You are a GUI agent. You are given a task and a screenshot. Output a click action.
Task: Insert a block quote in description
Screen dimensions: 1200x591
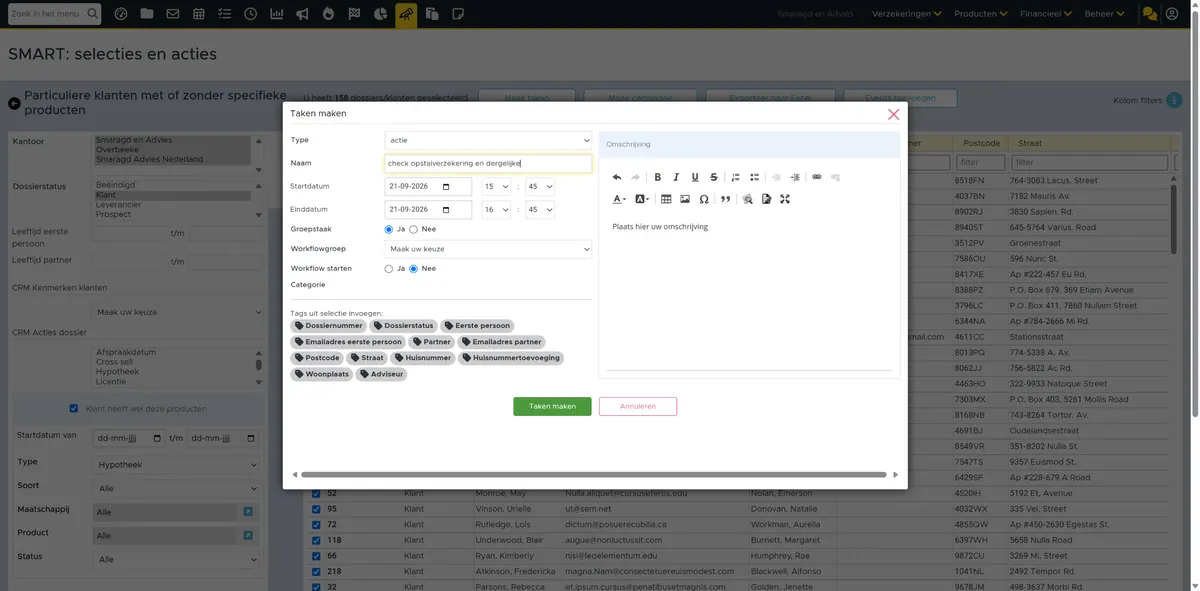click(726, 199)
